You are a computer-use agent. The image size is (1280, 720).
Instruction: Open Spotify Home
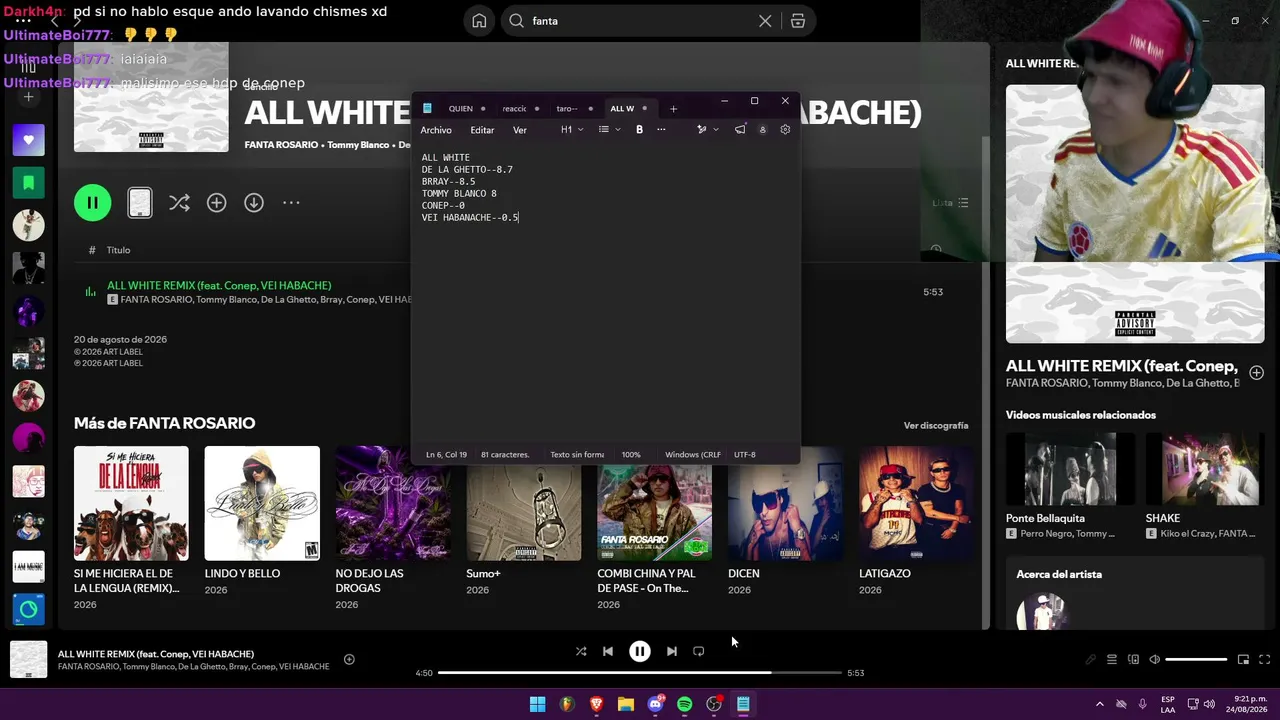point(479,21)
